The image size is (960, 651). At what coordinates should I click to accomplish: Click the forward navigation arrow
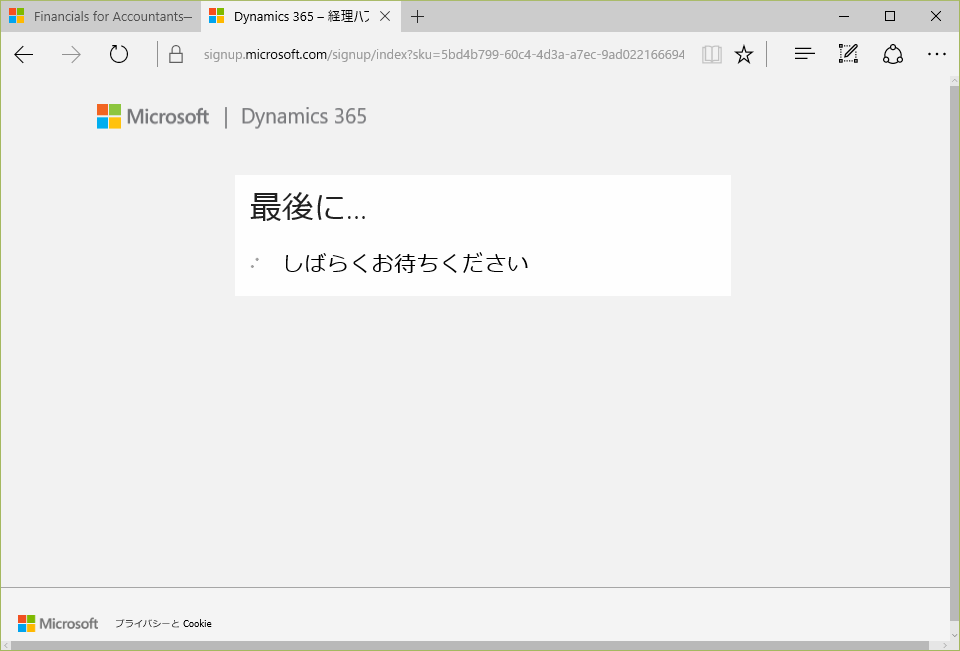71,55
